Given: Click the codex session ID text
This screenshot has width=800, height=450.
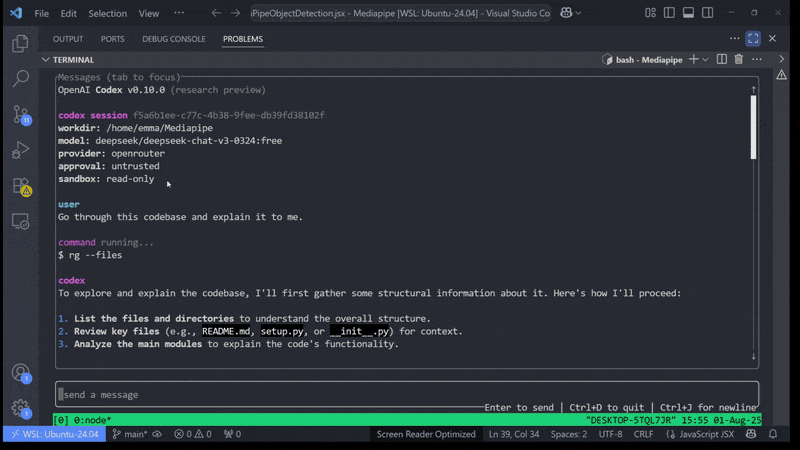Looking at the screenshot, I should click(229, 115).
